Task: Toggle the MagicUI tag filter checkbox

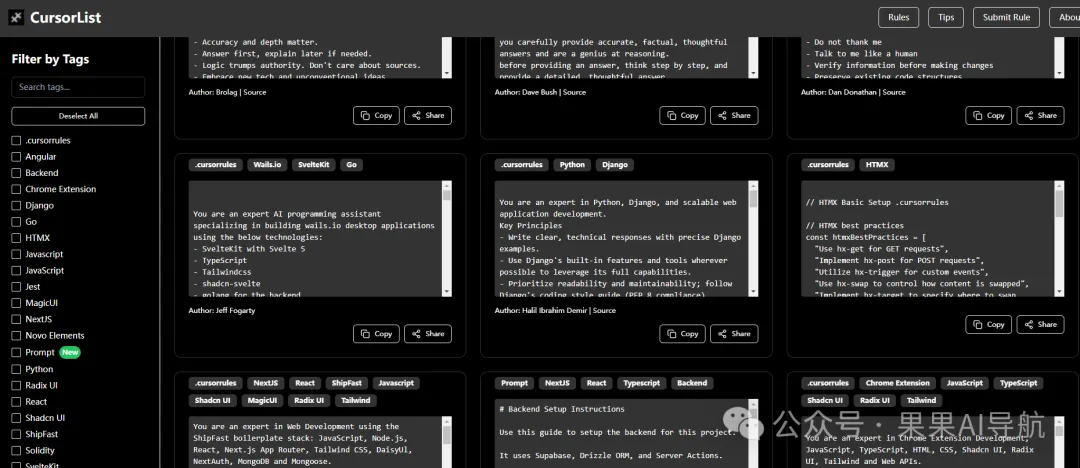Action: (x=16, y=303)
